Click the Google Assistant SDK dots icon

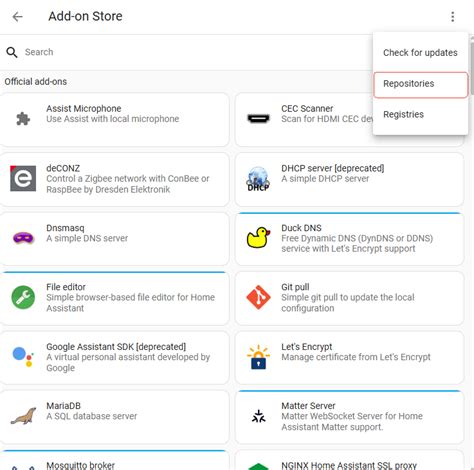tap(23, 357)
